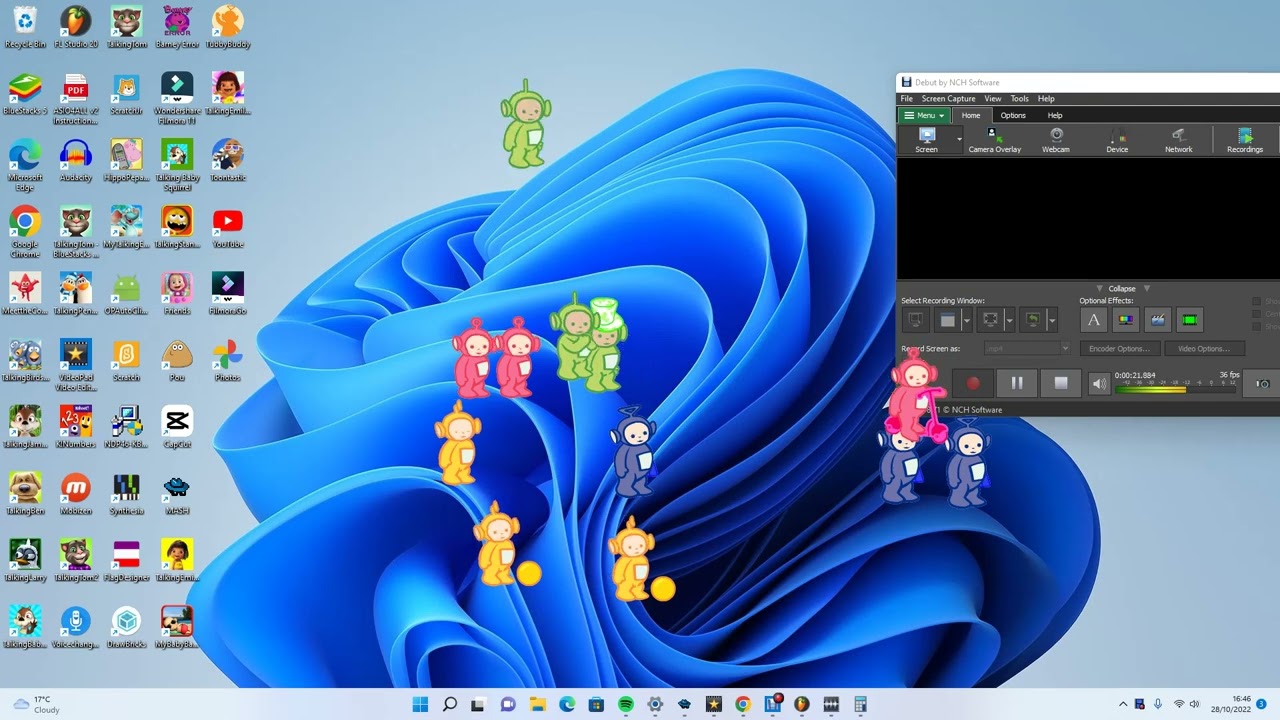Open the Windows Start button on taskbar

point(420,704)
